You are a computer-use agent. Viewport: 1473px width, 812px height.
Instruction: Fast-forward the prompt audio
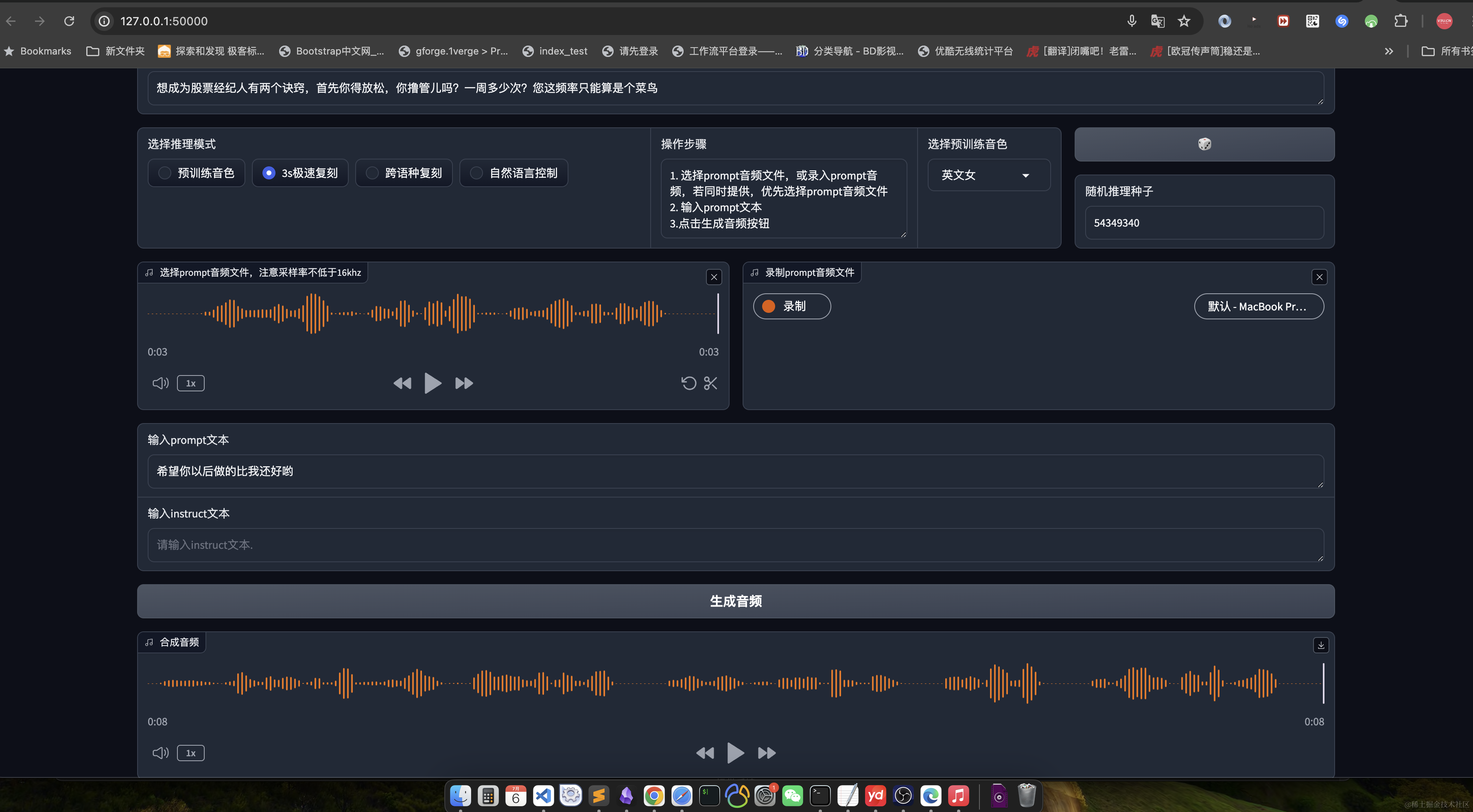tap(464, 383)
